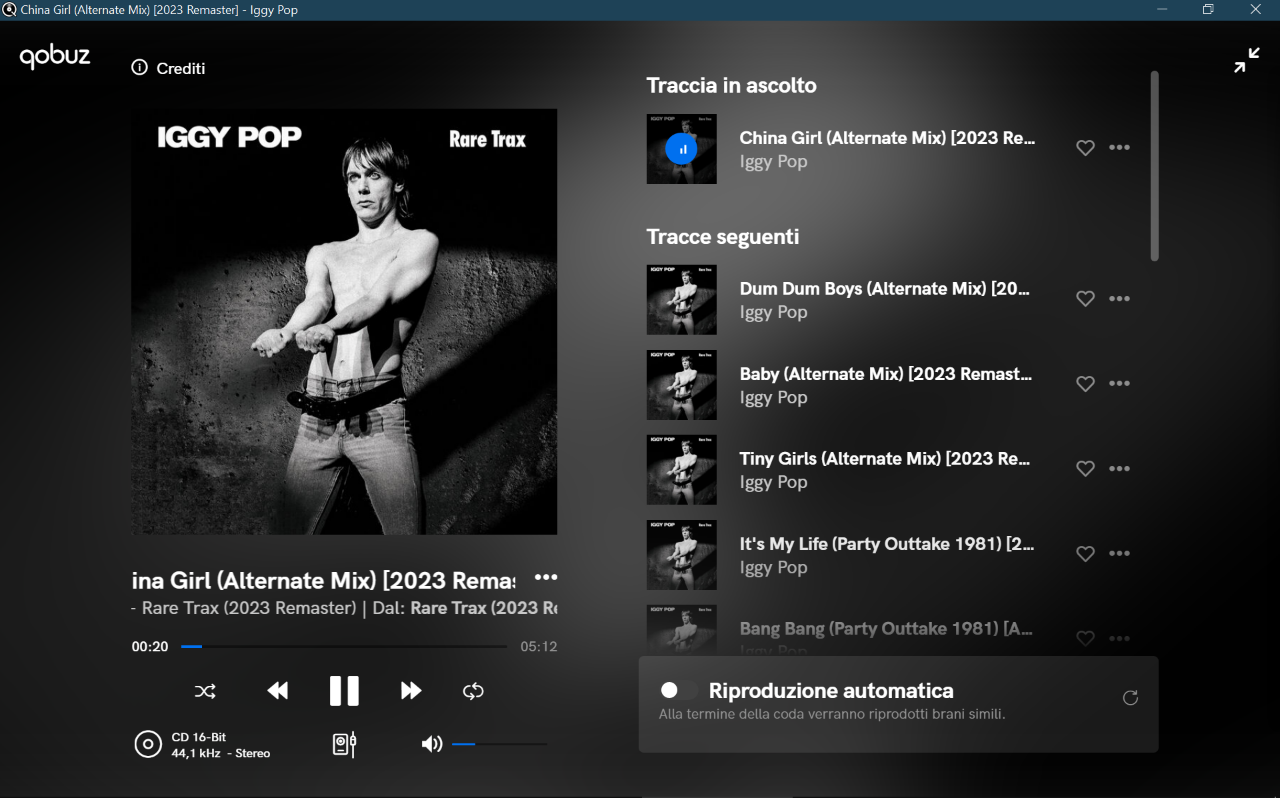Enable shuffle playback mode

205,691
